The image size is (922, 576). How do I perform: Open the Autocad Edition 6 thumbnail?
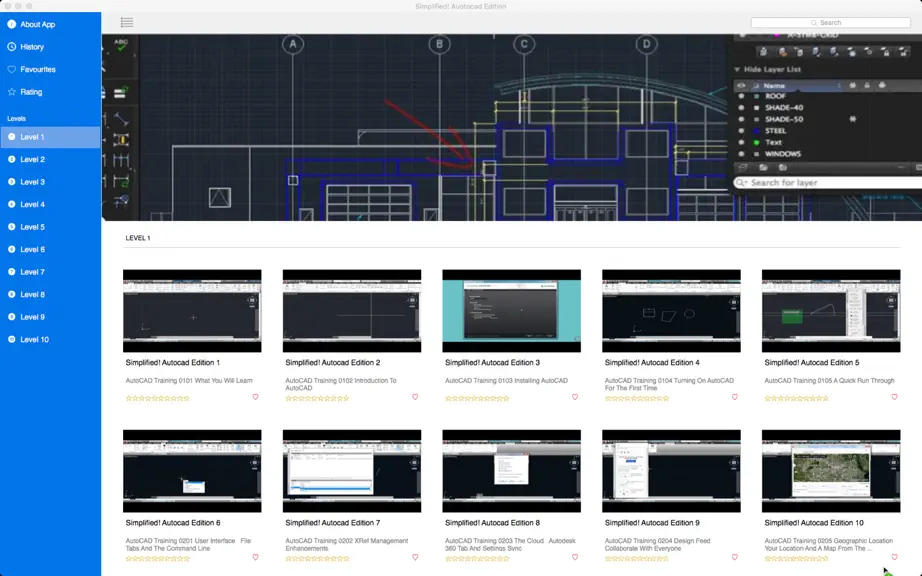(x=192, y=471)
